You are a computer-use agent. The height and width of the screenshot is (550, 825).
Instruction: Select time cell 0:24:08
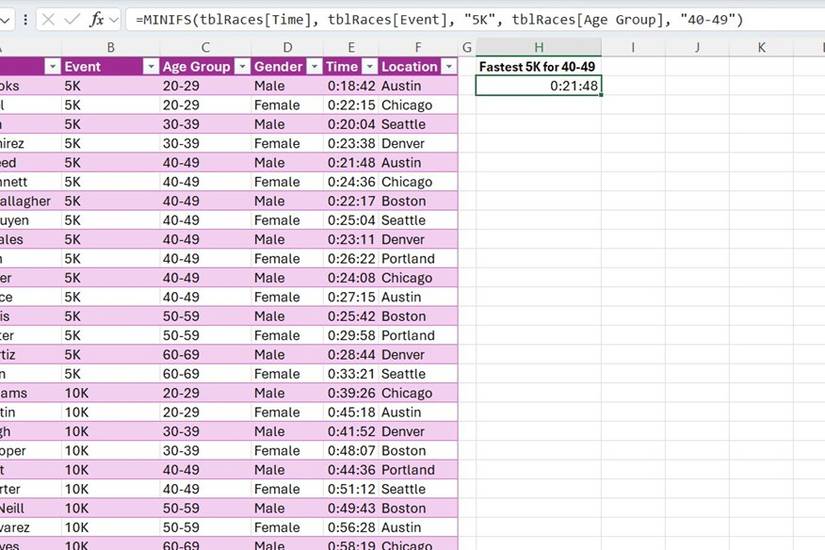pyautogui.click(x=351, y=278)
